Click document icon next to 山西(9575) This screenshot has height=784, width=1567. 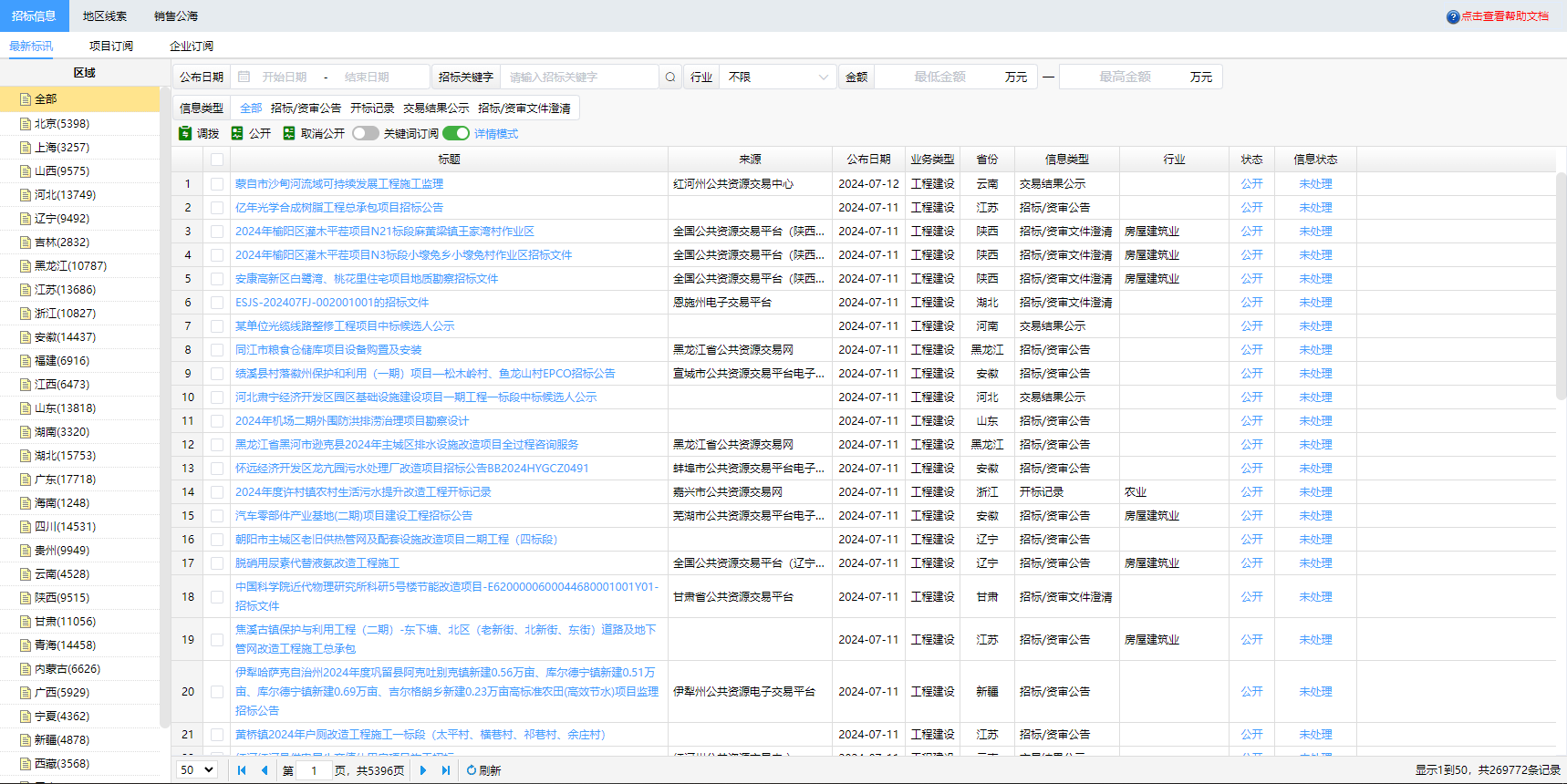pyautogui.click(x=26, y=170)
